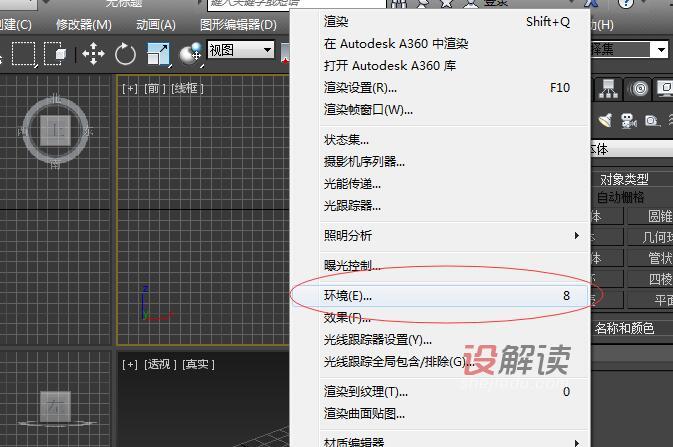Click [+] in the front viewport
Image resolution: width=673 pixels, height=447 pixels.
point(130,88)
